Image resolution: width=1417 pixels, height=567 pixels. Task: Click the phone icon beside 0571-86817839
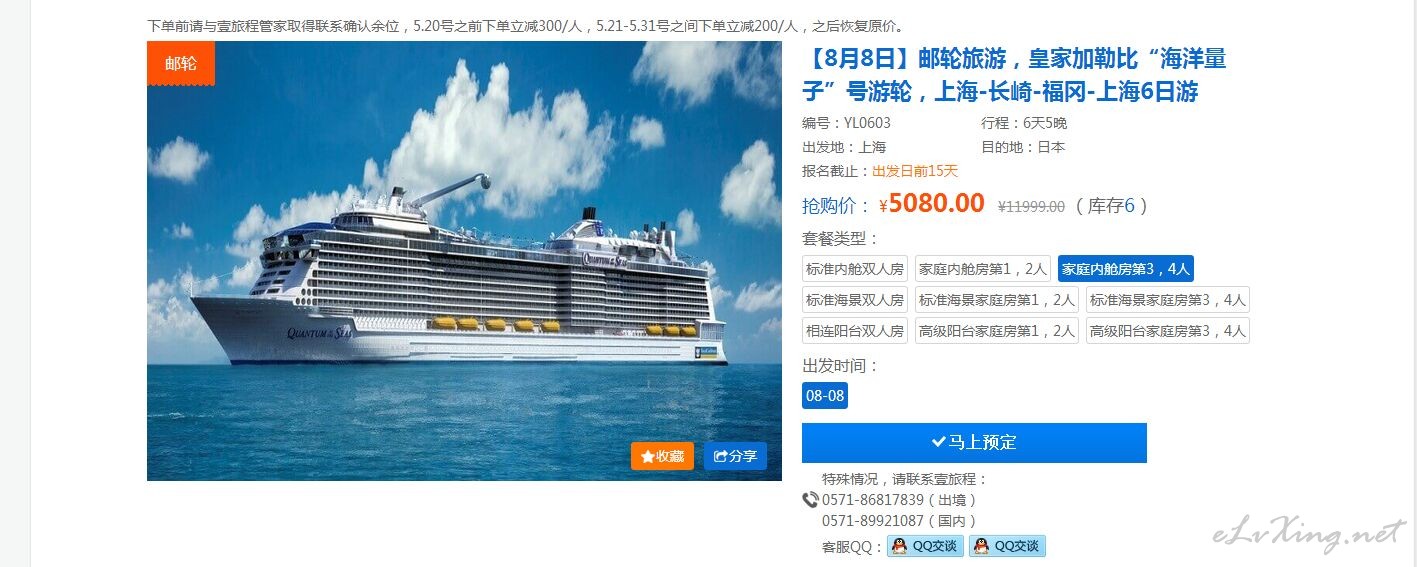(x=810, y=500)
